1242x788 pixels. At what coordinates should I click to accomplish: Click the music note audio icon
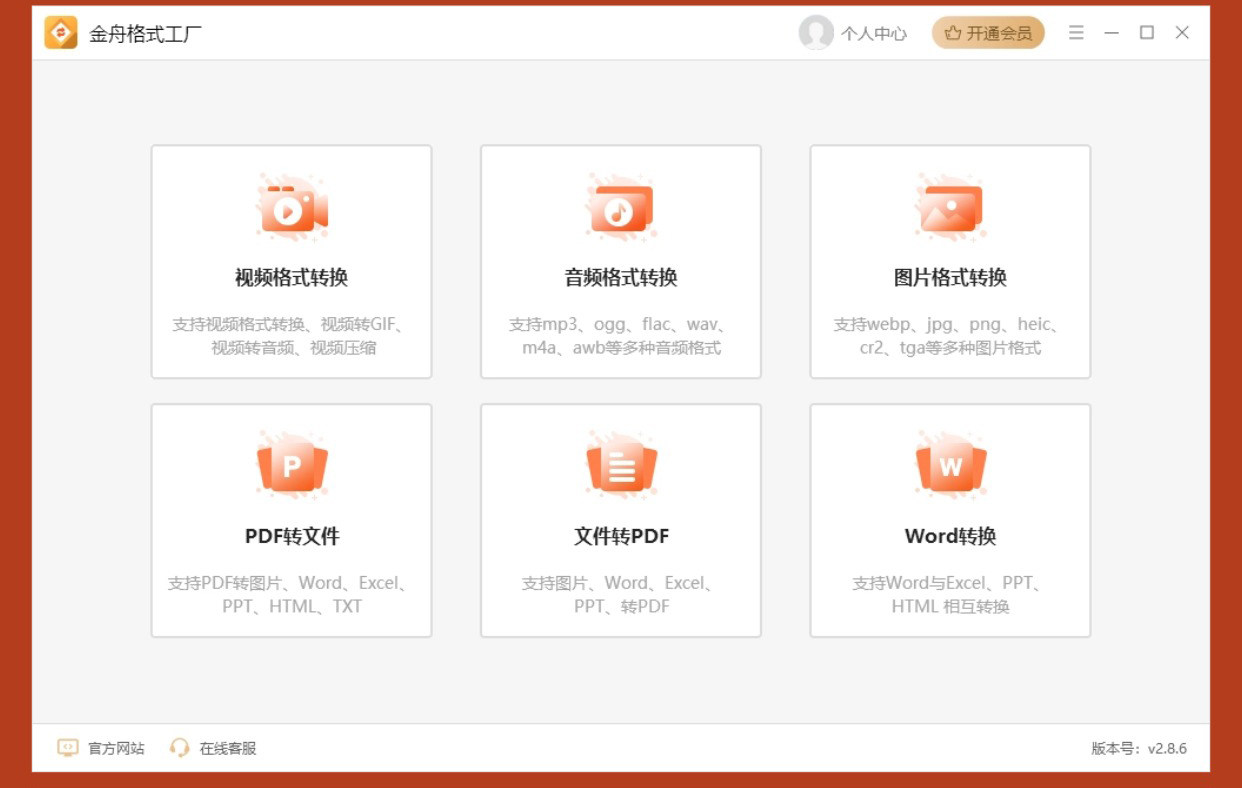click(x=621, y=208)
